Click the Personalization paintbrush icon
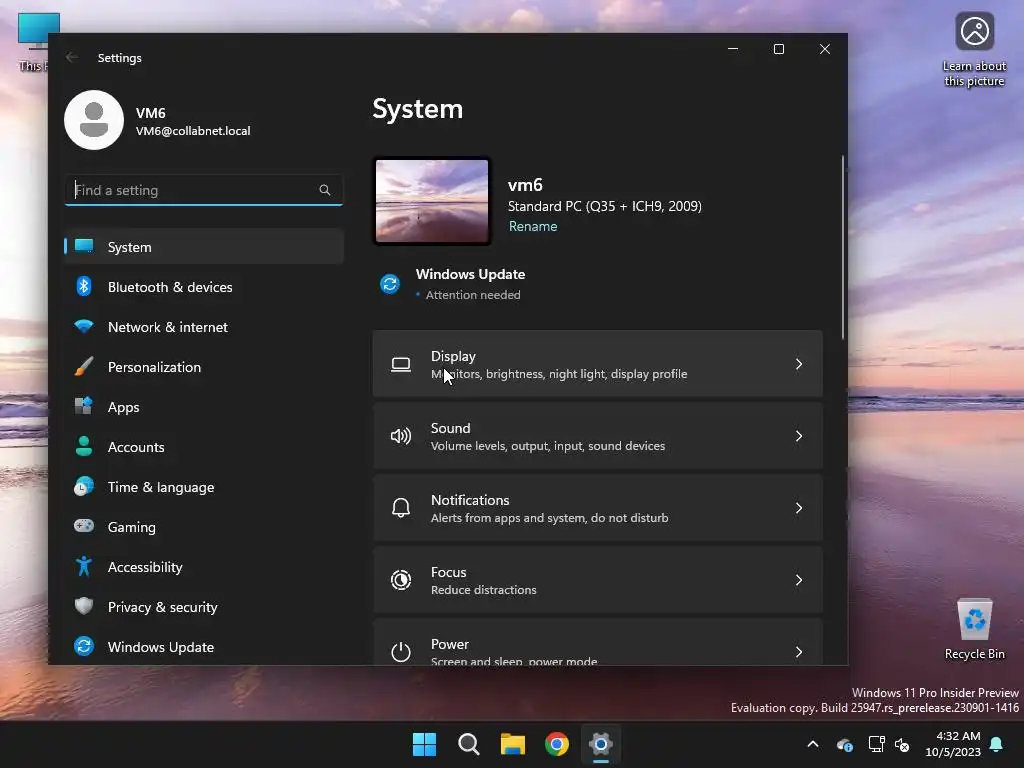 click(x=84, y=366)
